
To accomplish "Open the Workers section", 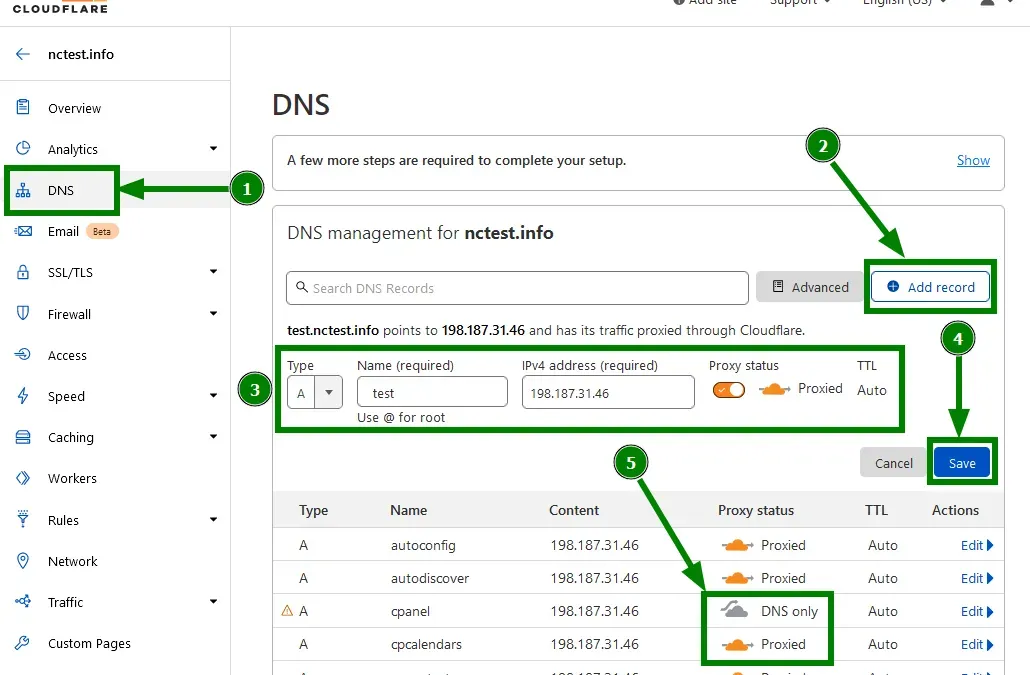I will (x=72, y=478).
